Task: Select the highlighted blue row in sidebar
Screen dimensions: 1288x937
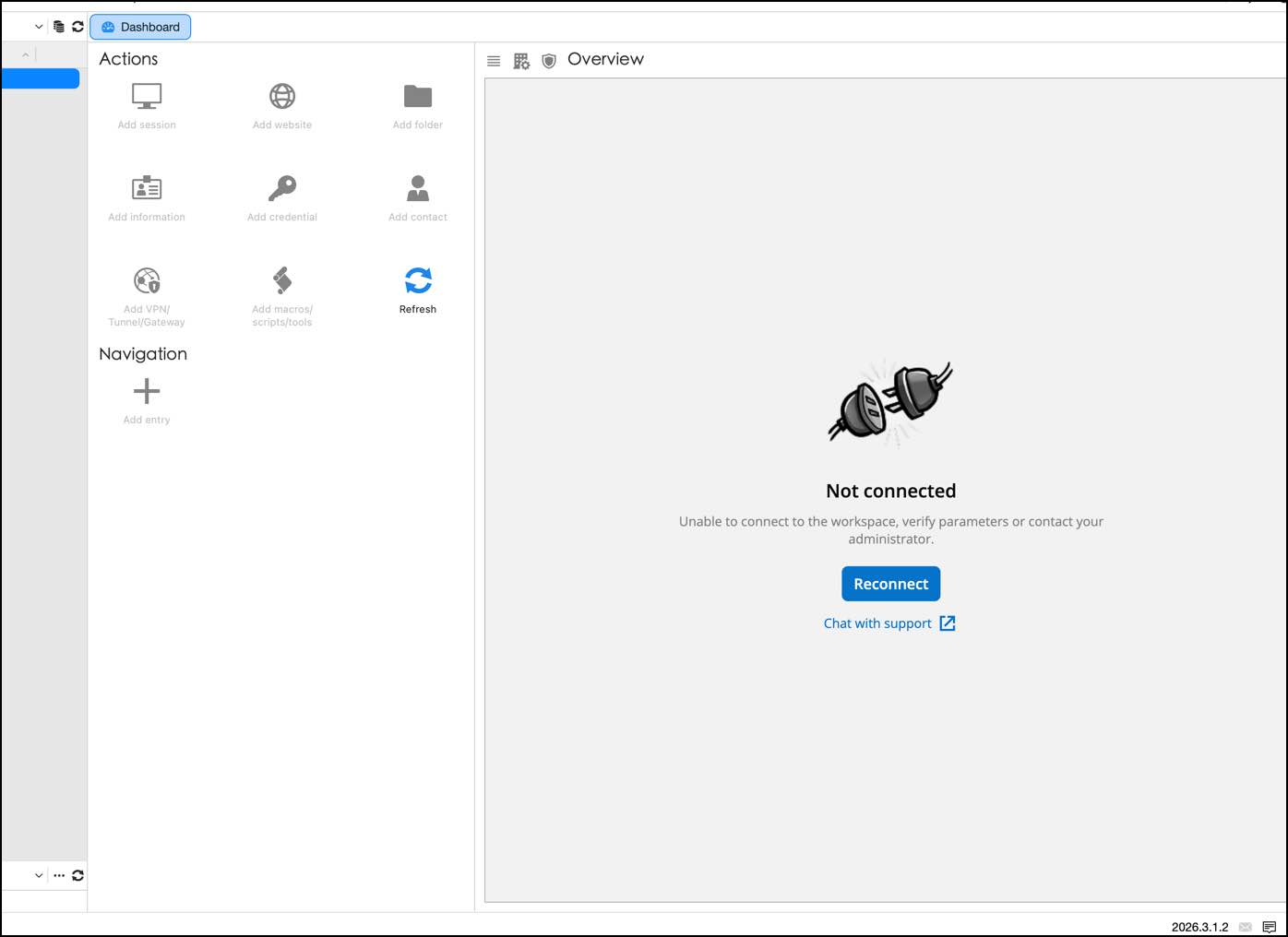Action: click(x=41, y=79)
